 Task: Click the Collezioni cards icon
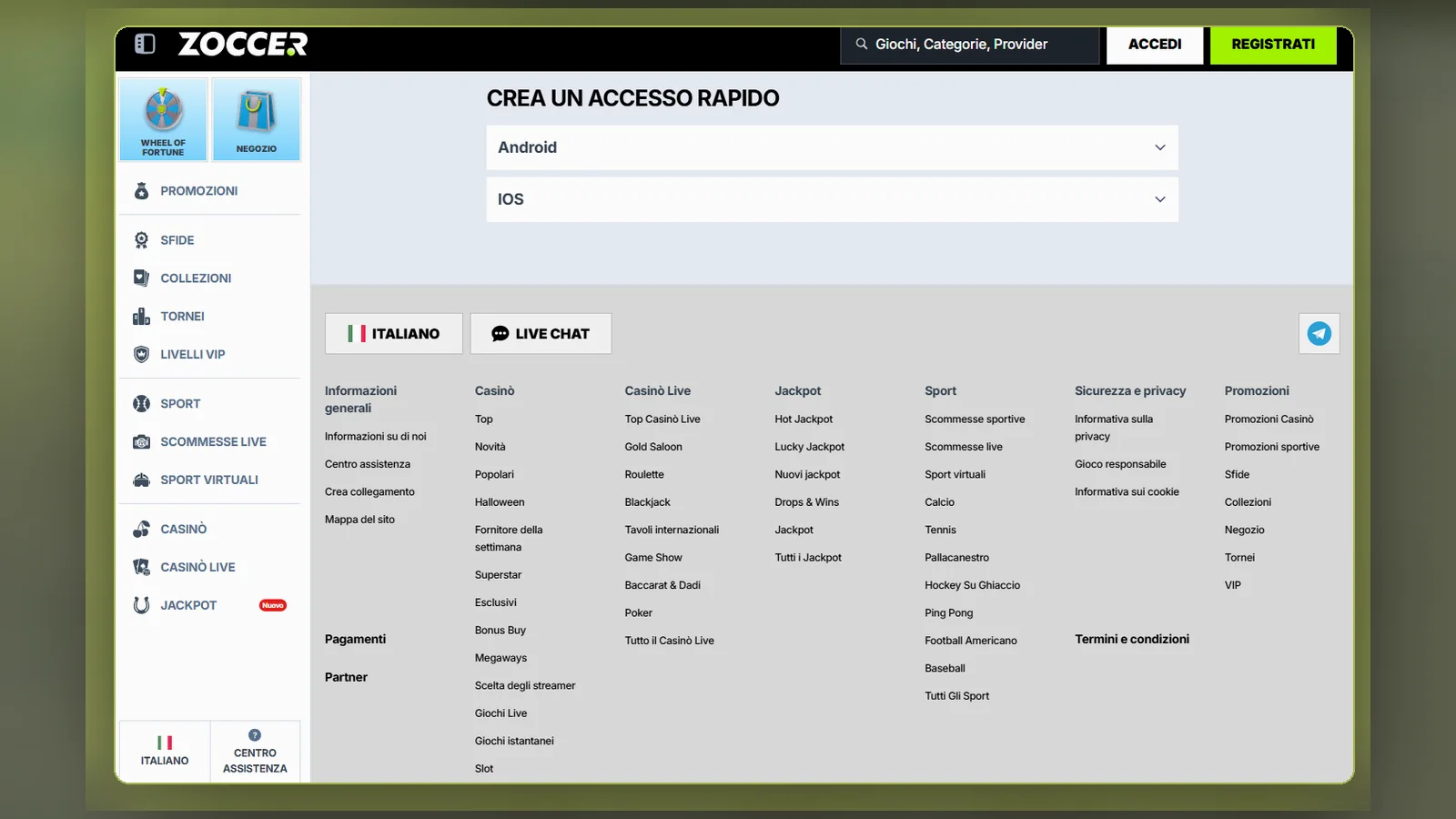(141, 278)
